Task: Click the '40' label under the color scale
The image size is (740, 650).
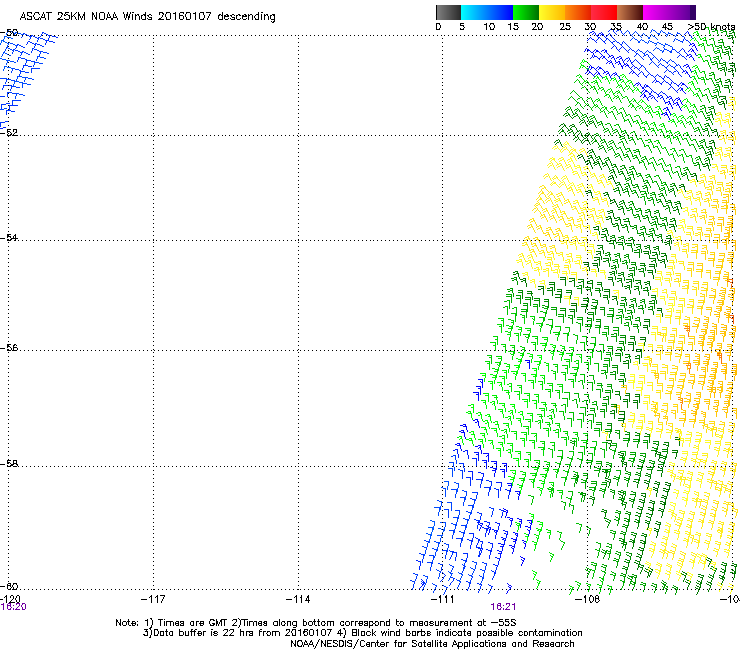Action: (642, 26)
